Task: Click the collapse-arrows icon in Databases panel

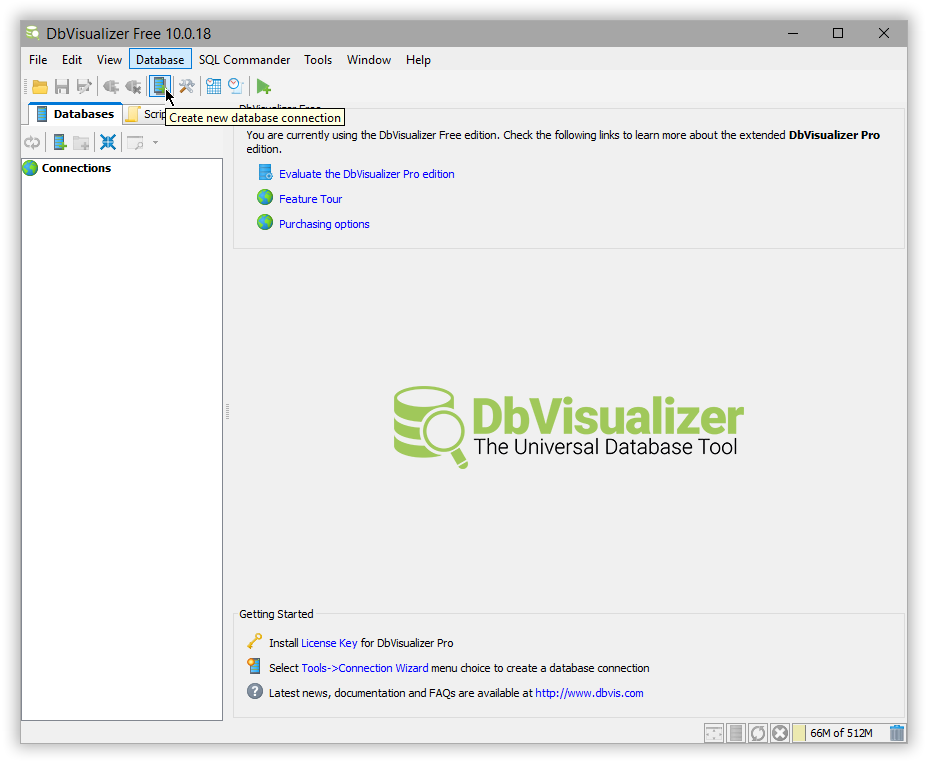Action: [108, 142]
